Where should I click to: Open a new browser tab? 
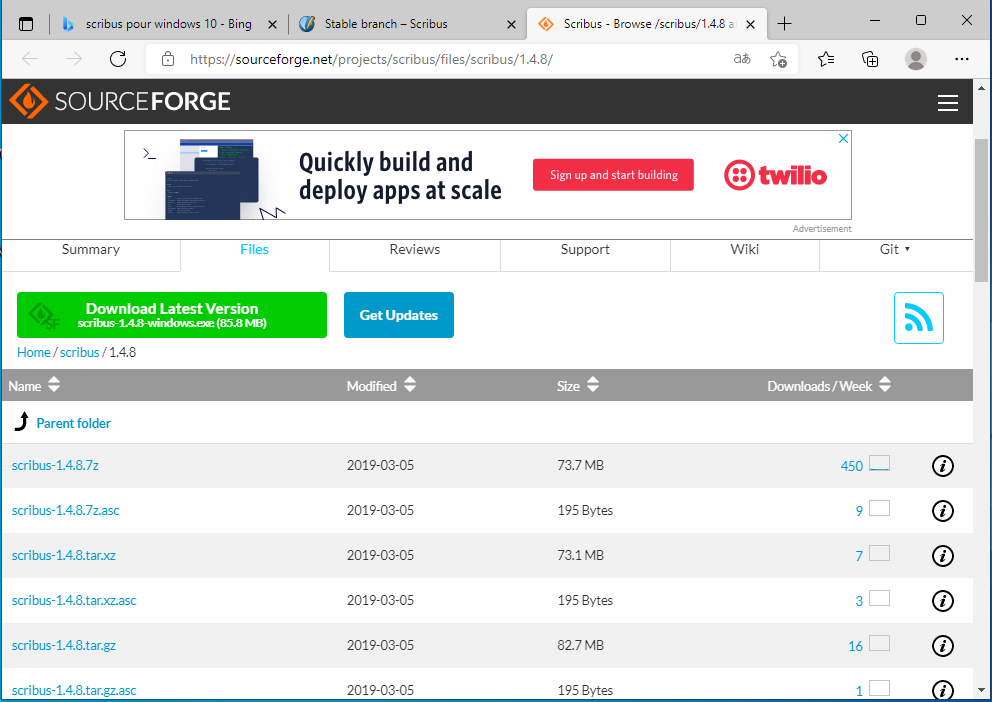[x=784, y=24]
